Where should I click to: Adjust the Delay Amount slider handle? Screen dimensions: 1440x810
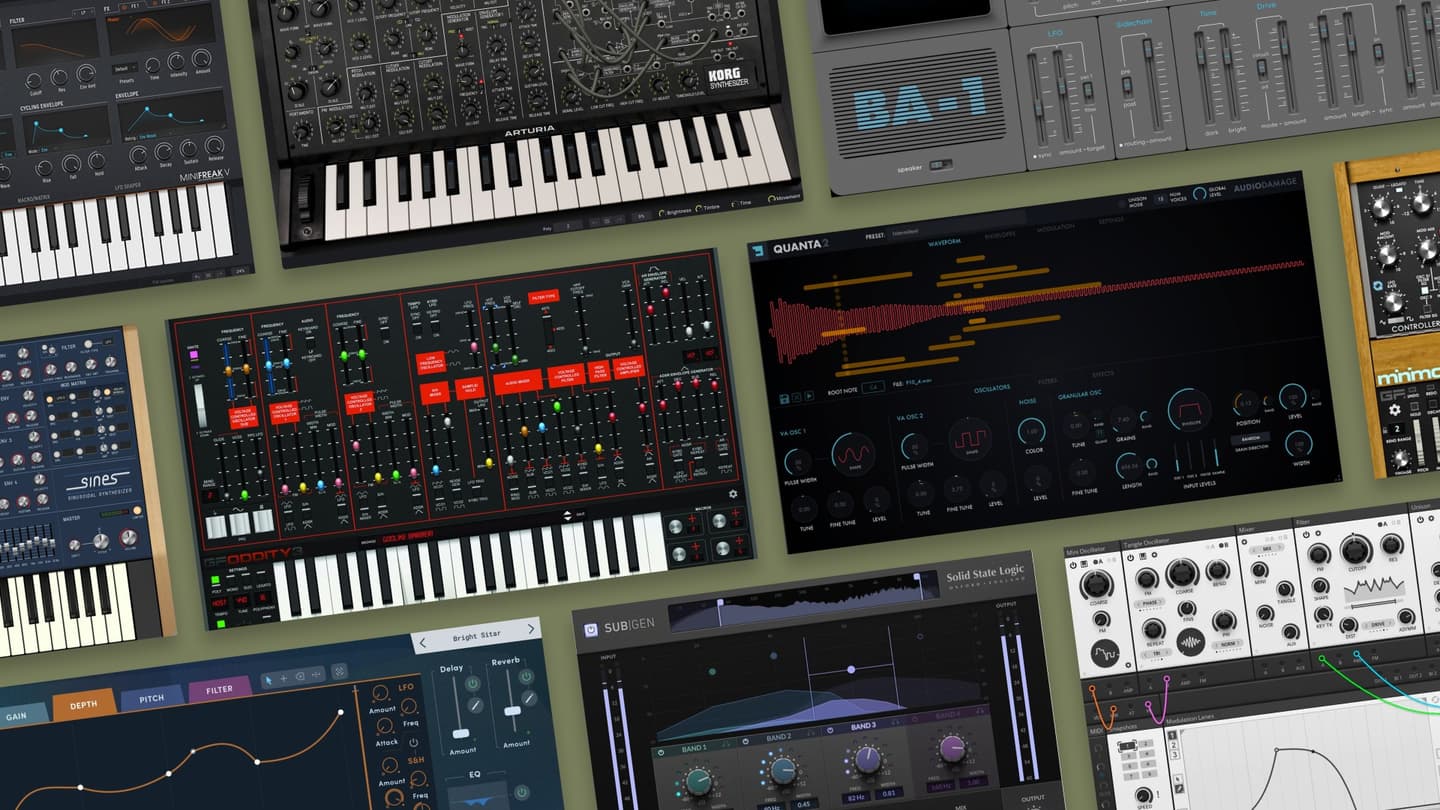(x=461, y=734)
